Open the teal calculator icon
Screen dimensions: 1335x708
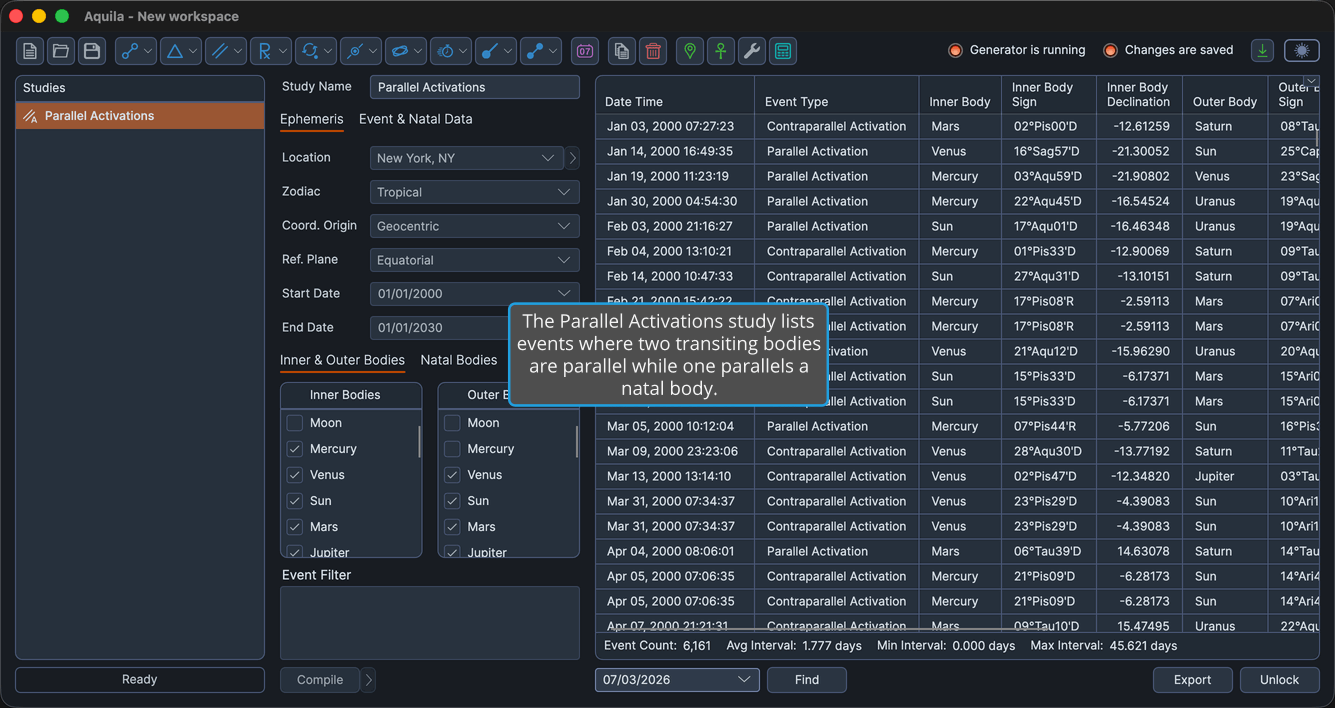(783, 50)
